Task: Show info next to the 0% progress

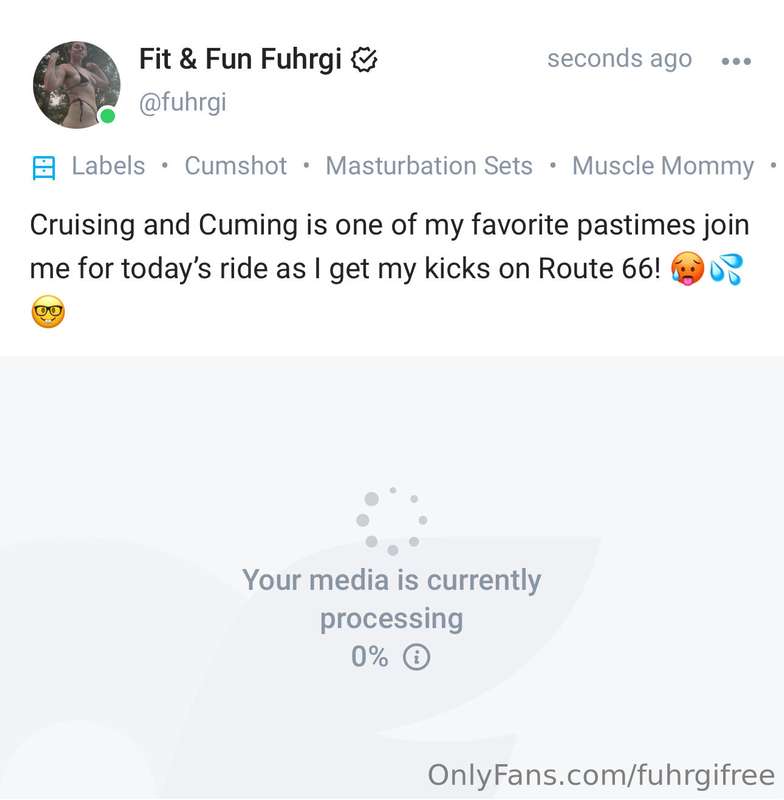Action: [416, 657]
